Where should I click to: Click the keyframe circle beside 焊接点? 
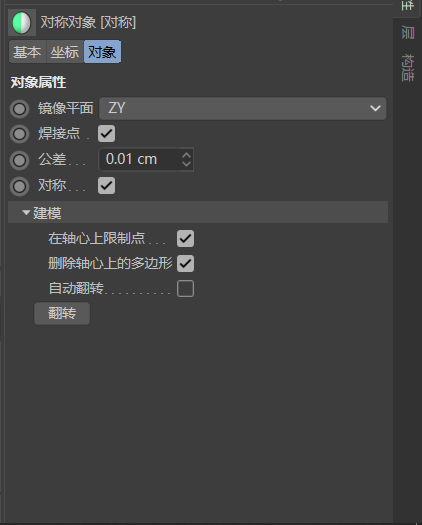(x=19, y=134)
